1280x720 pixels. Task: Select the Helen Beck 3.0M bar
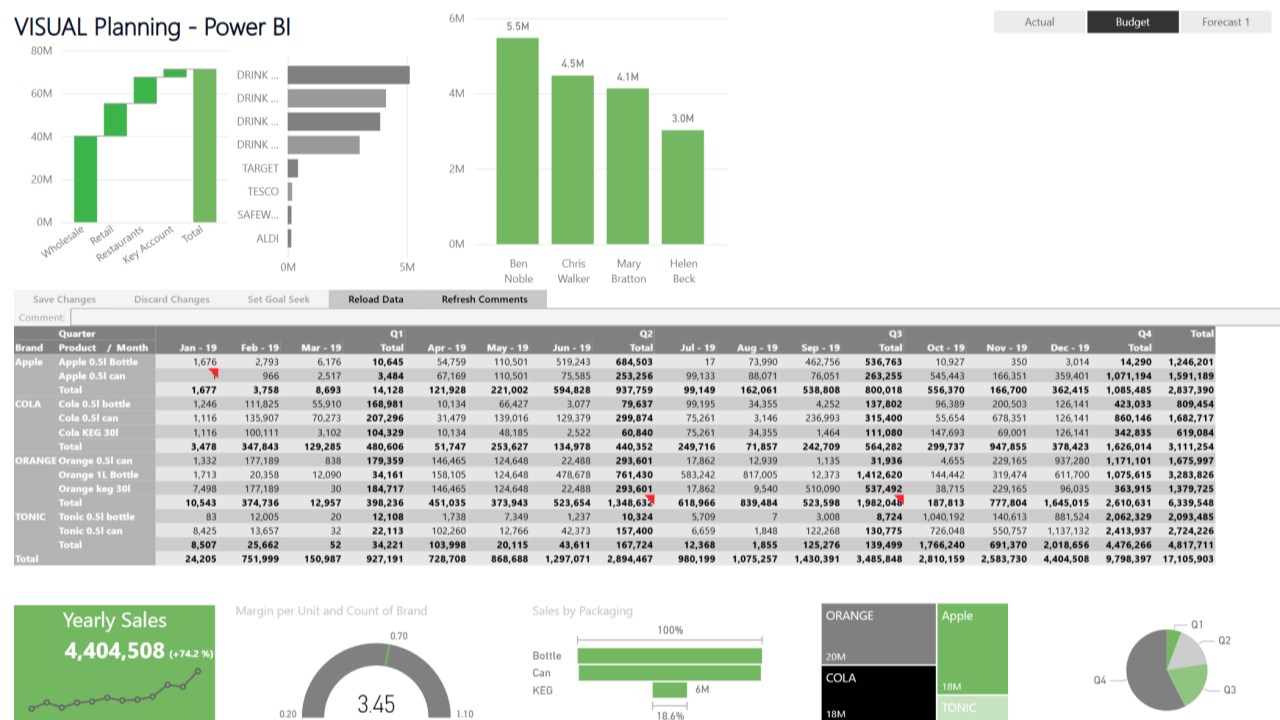point(683,187)
